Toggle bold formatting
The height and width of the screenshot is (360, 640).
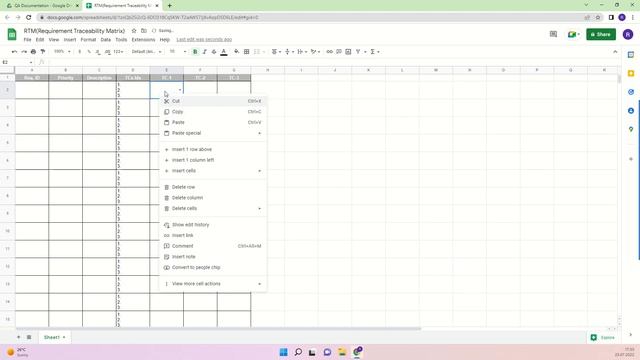[195, 52]
